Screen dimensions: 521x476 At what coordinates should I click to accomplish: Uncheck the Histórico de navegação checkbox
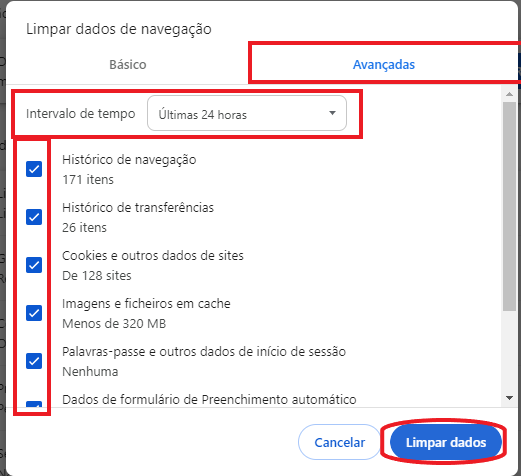(x=34, y=169)
